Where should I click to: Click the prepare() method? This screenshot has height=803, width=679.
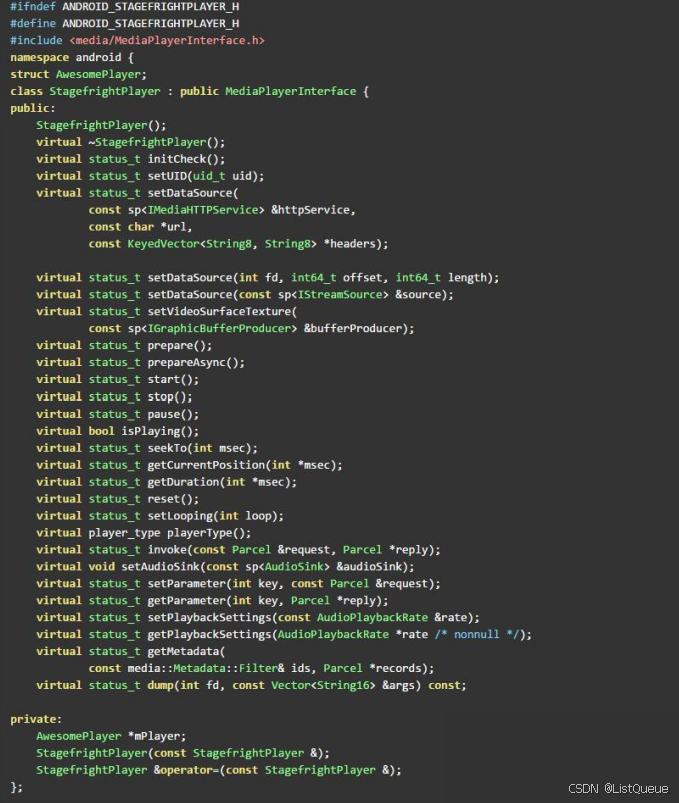(180, 345)
